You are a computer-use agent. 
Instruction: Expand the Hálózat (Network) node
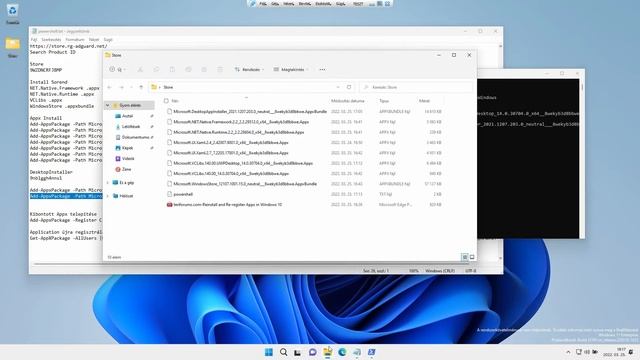(x=108, y=196)
